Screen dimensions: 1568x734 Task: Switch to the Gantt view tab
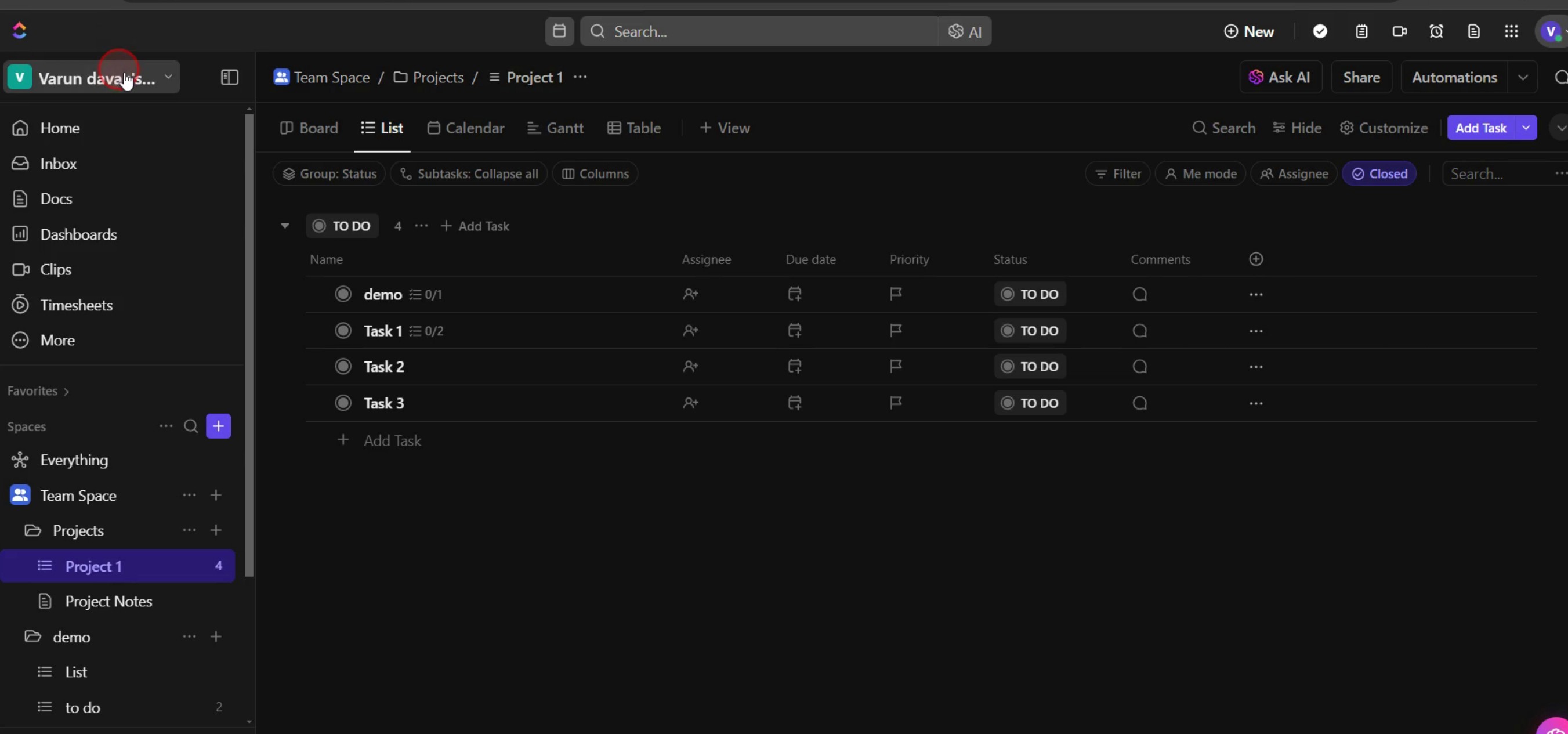coord(555,128)
